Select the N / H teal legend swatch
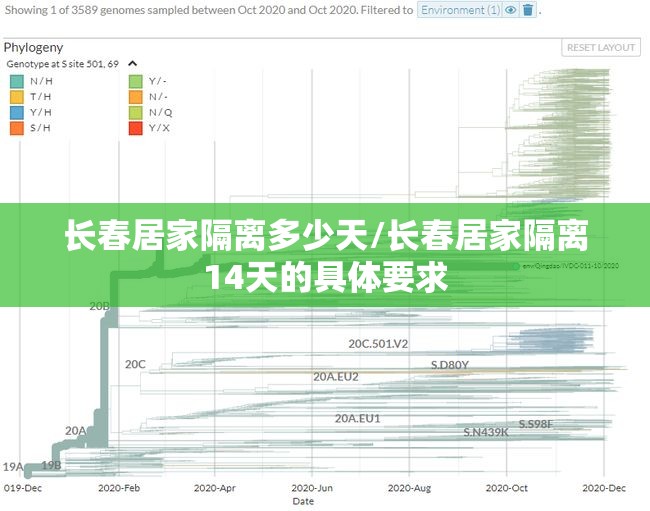The width and height of the screenshot is (650, 511). (17, 81)
